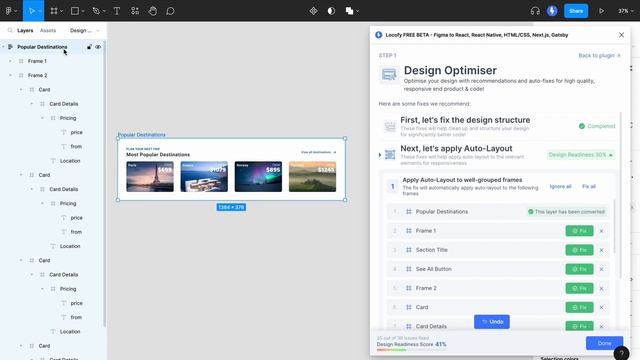The height and width of the screenshot is (360, 640).
Task: Select the Comment tool
Action: coord(170,11)
